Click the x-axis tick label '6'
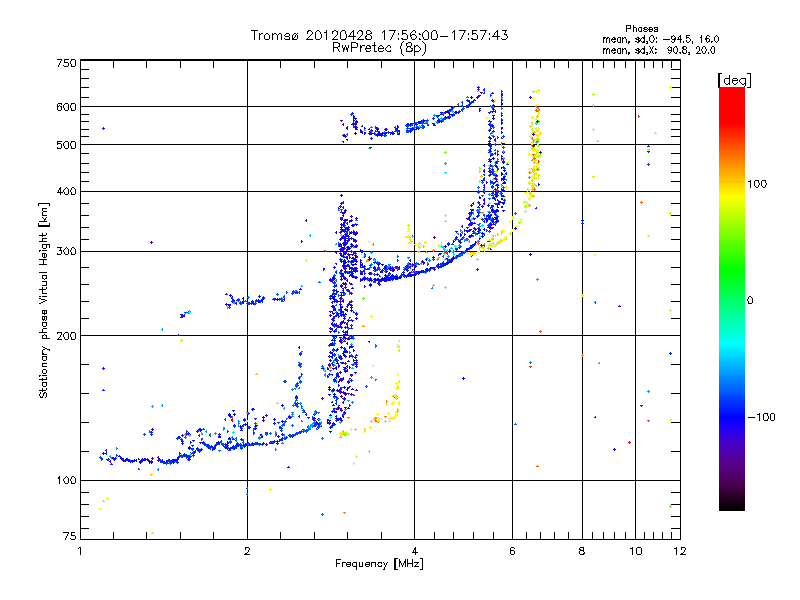 512,551
